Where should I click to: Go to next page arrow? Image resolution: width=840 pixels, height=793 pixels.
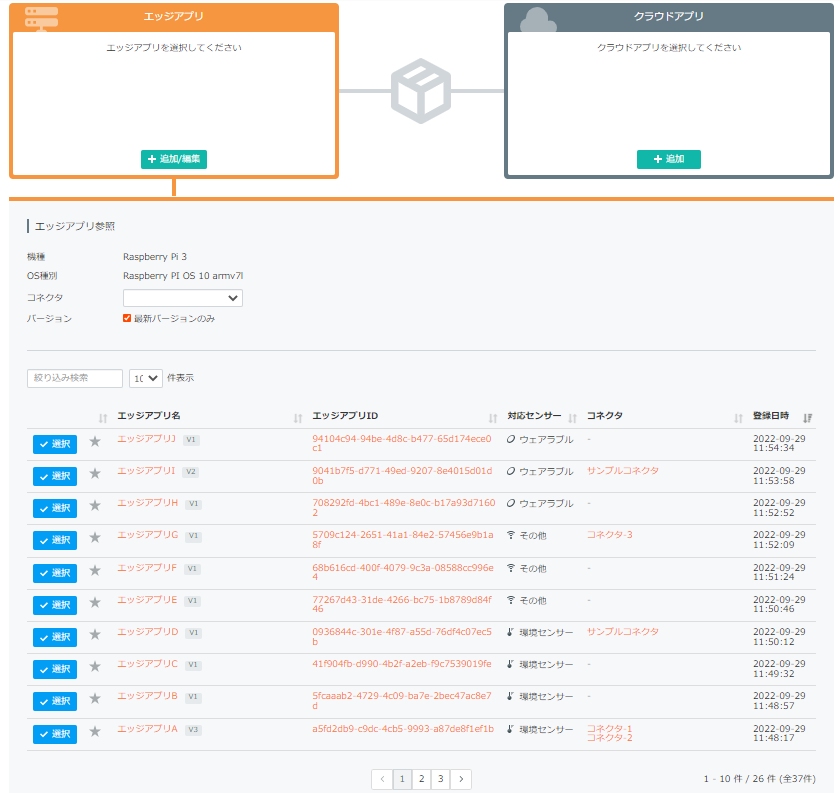[x=461, y=779]
